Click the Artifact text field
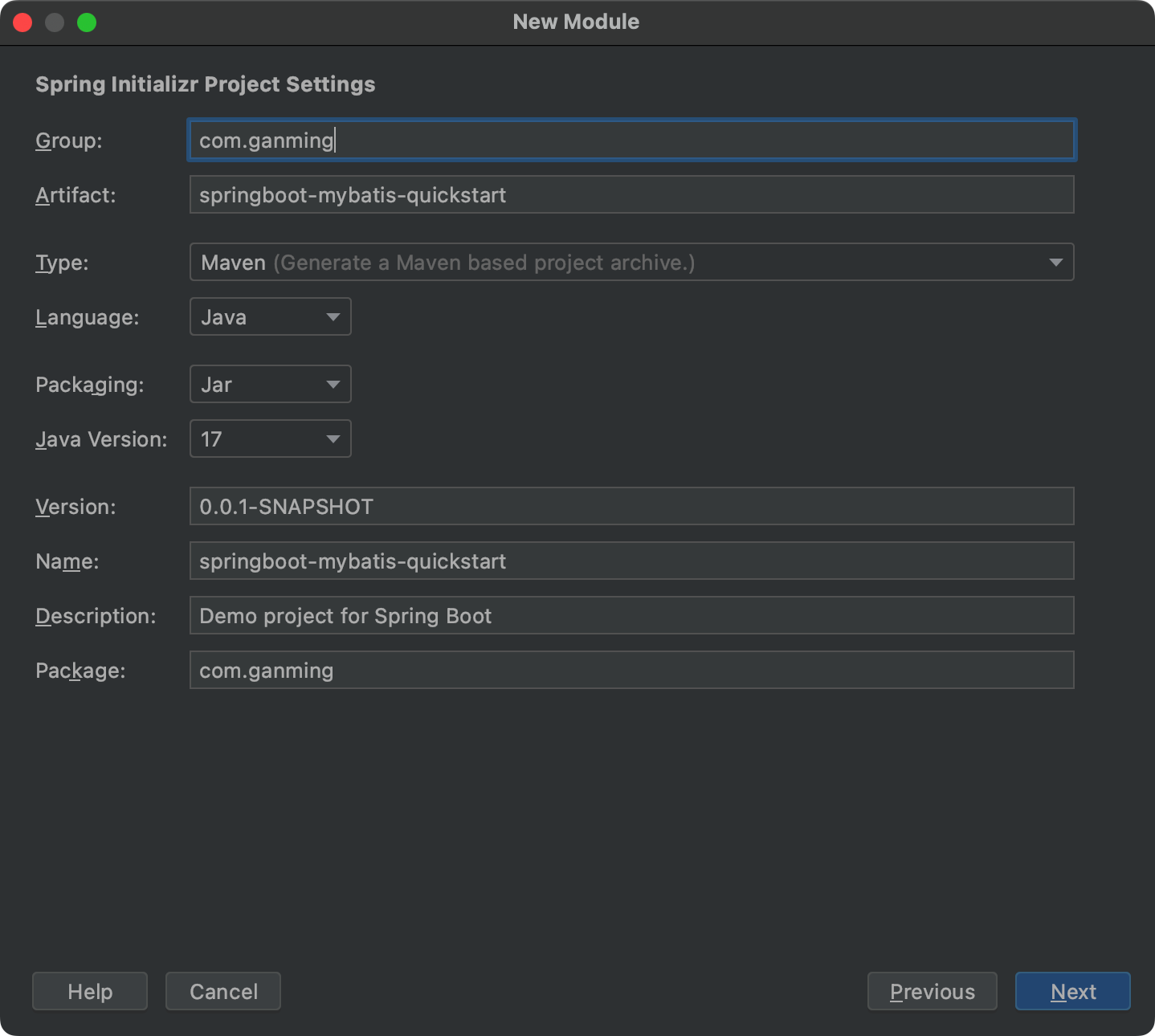 coord(631,195)
